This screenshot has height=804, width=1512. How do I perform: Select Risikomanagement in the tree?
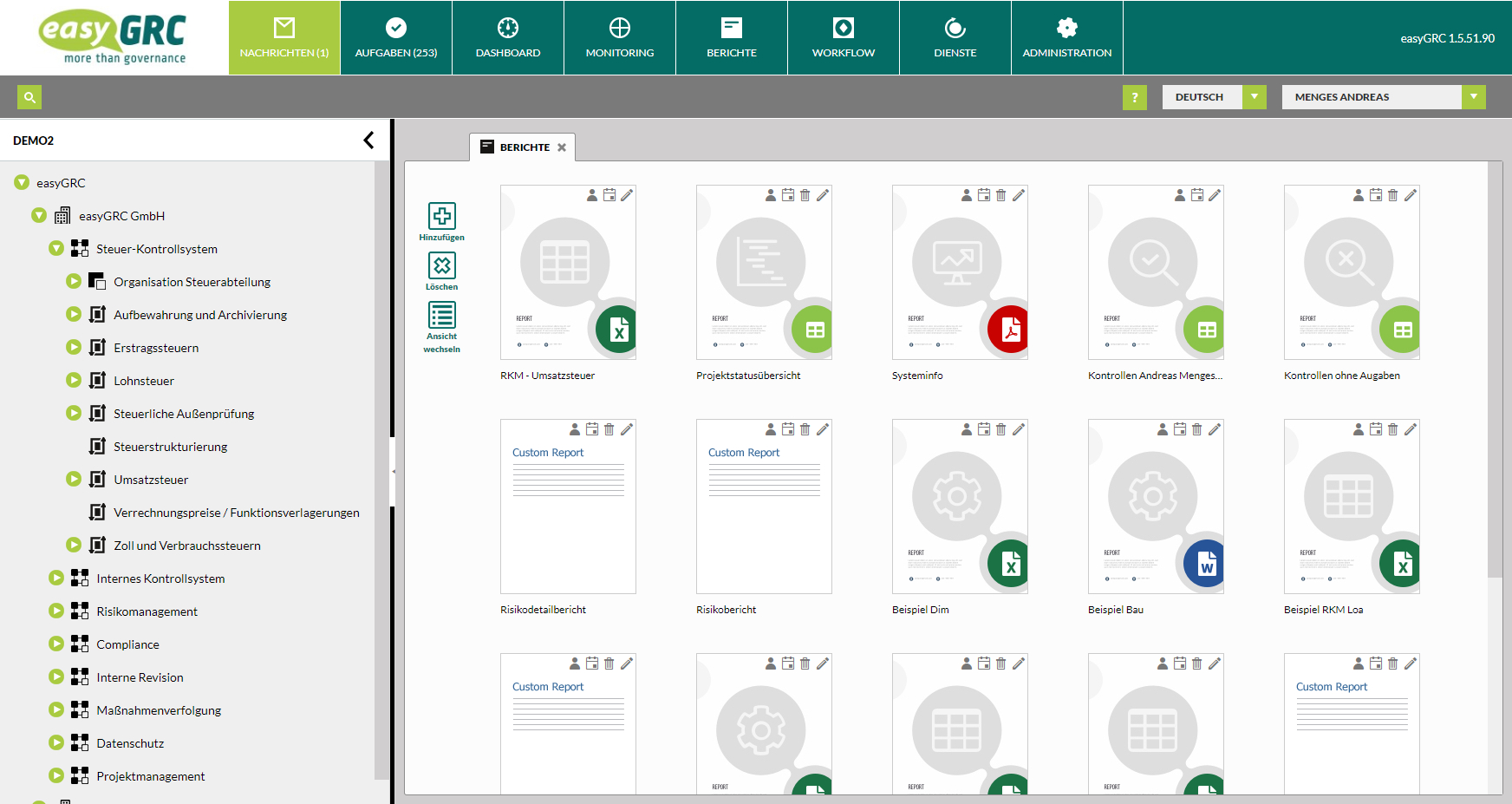coord(147,611)
